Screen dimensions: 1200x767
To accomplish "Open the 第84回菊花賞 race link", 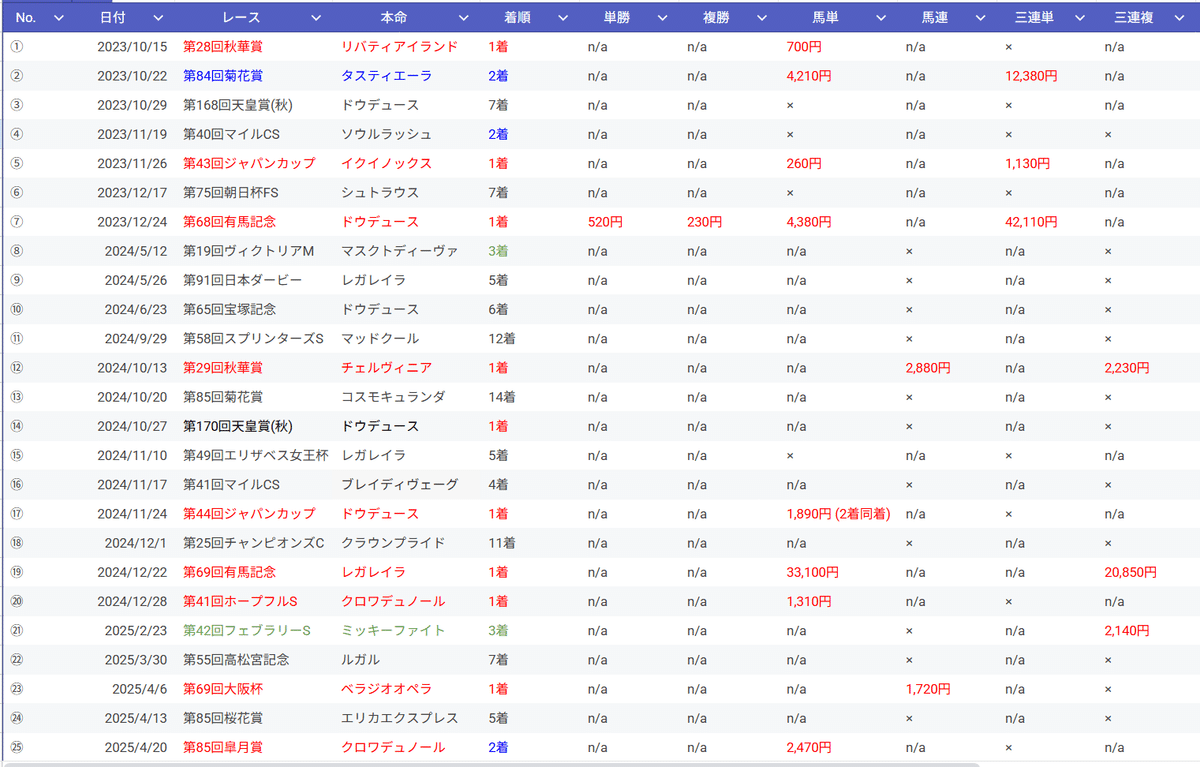I will (224, 75).
